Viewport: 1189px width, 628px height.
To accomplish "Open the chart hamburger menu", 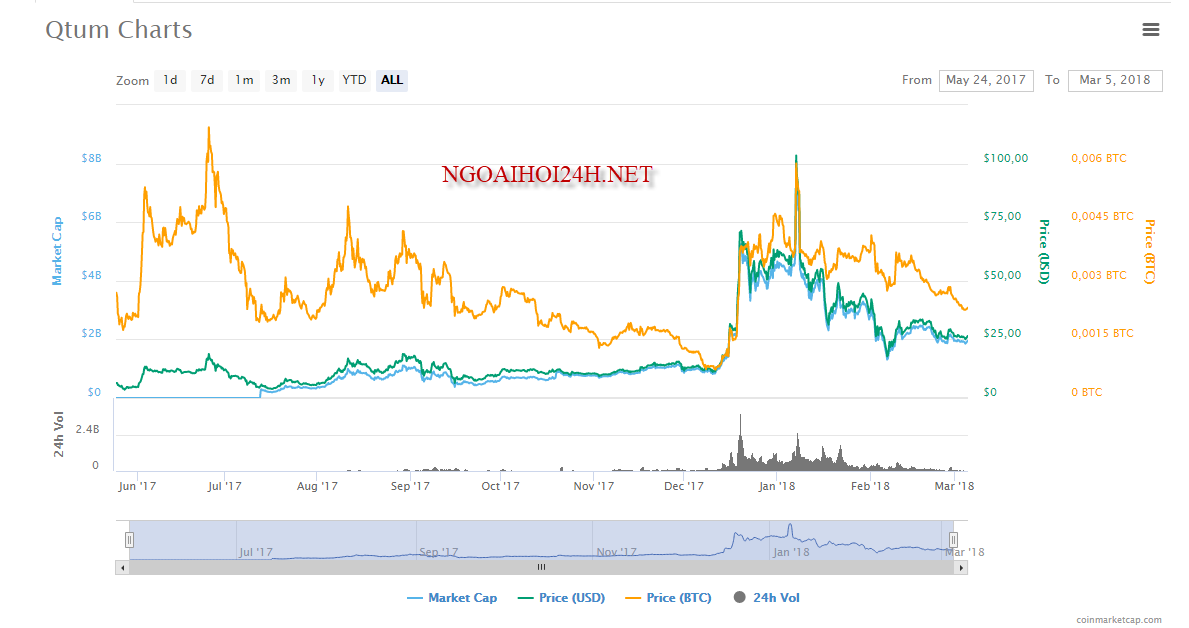I will tap(1151, 30).
